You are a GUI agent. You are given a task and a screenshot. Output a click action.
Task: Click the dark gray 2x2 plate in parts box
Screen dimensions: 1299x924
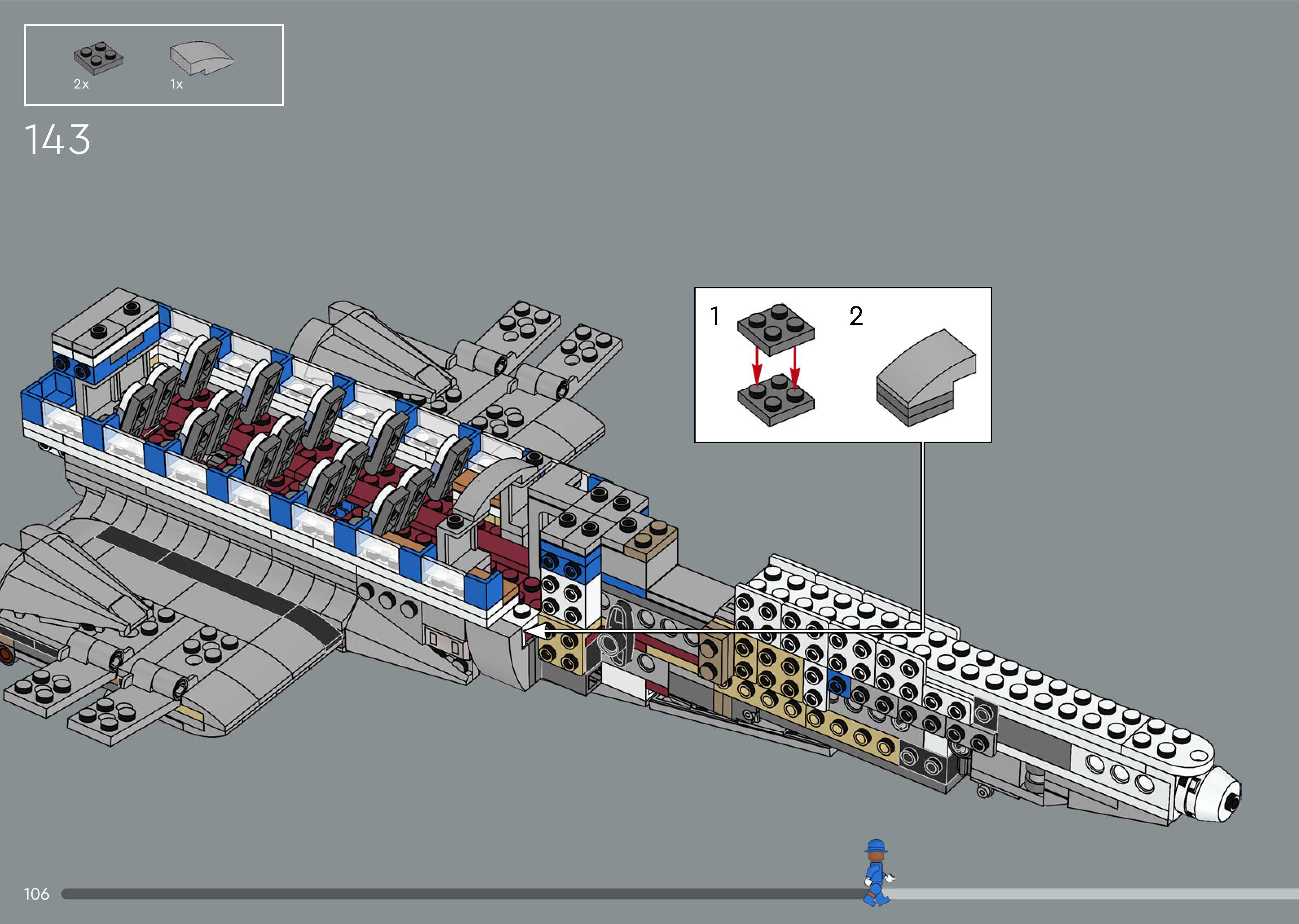click(99, 58)
